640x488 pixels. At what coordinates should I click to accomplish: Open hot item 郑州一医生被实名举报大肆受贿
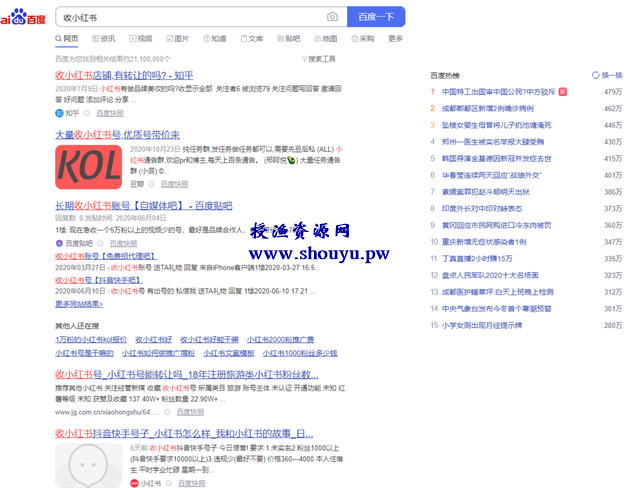click(493, 142)
